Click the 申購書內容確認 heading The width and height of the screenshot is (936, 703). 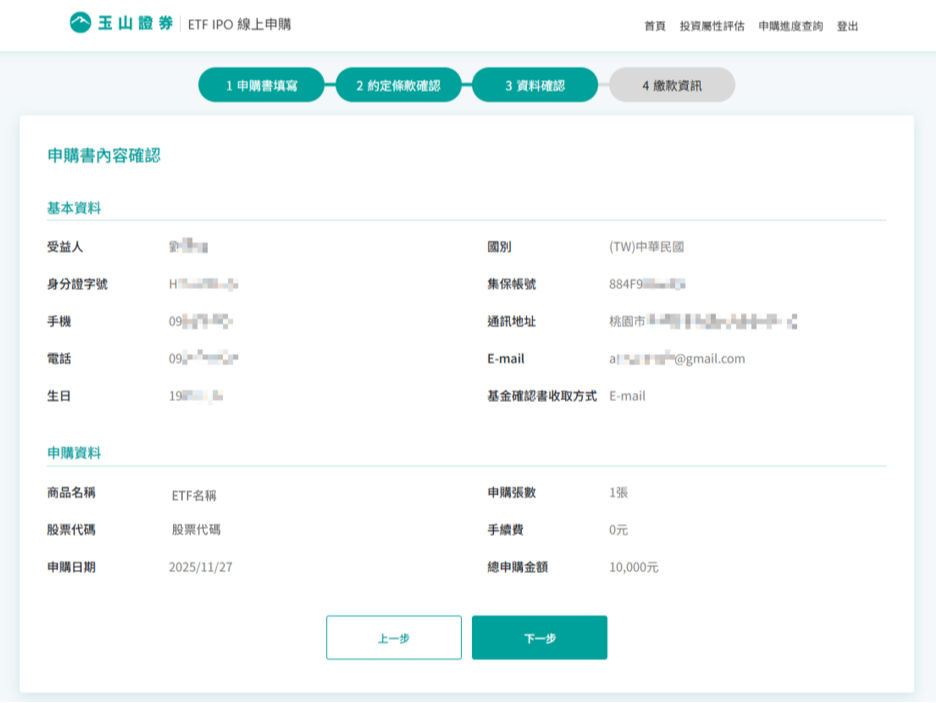coord(104,156)
